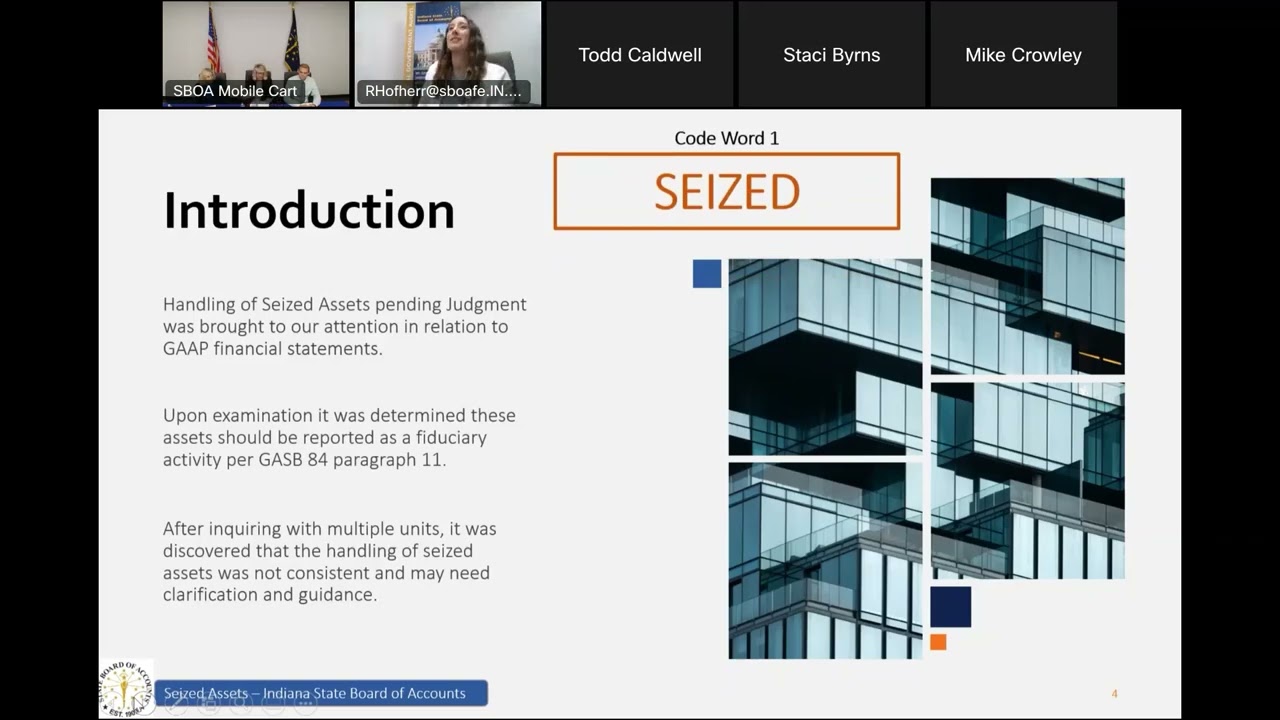Viewport: 1280px width, 720px height.
Task: Open more options ellipsis slideshow icon
Action: (305, 703)
